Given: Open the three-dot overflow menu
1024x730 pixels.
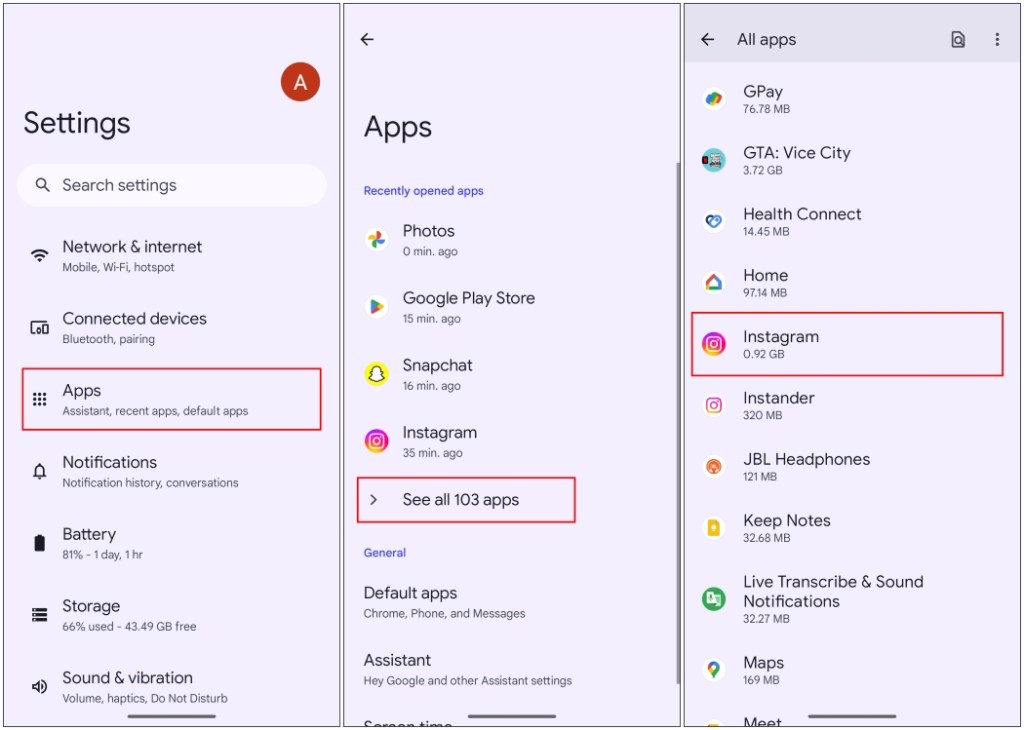Looking at the screenshot, I should click(x=997, y=39).
